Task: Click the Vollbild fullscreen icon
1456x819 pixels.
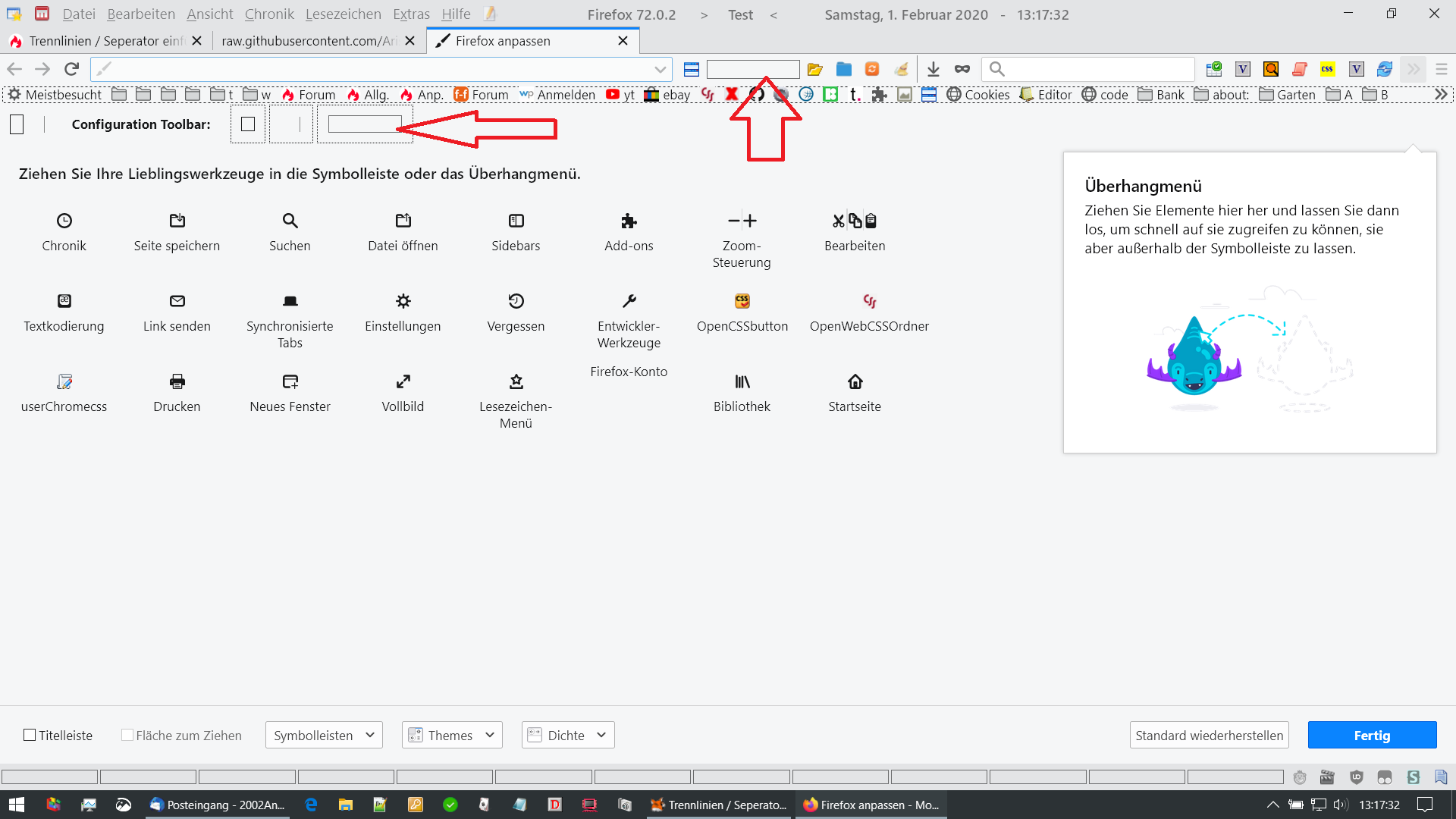Action: (403, 381)
